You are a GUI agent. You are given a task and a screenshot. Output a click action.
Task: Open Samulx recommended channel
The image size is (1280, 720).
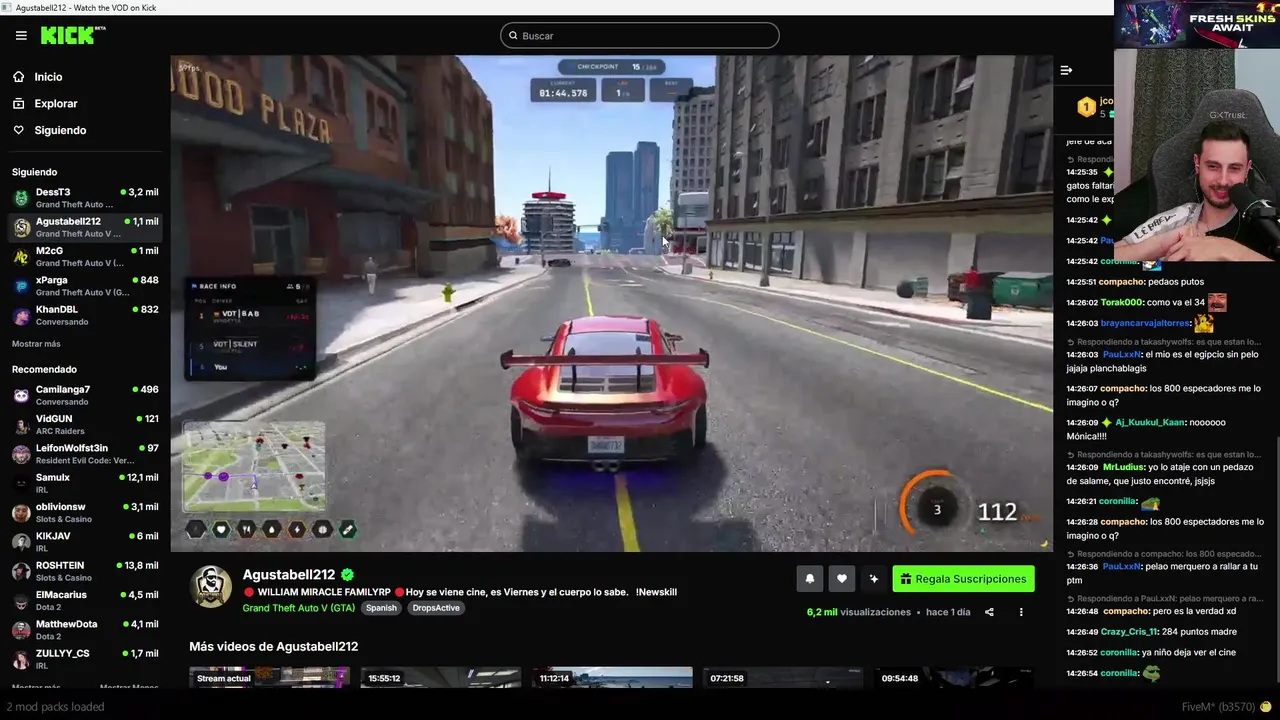click(85, 483)
